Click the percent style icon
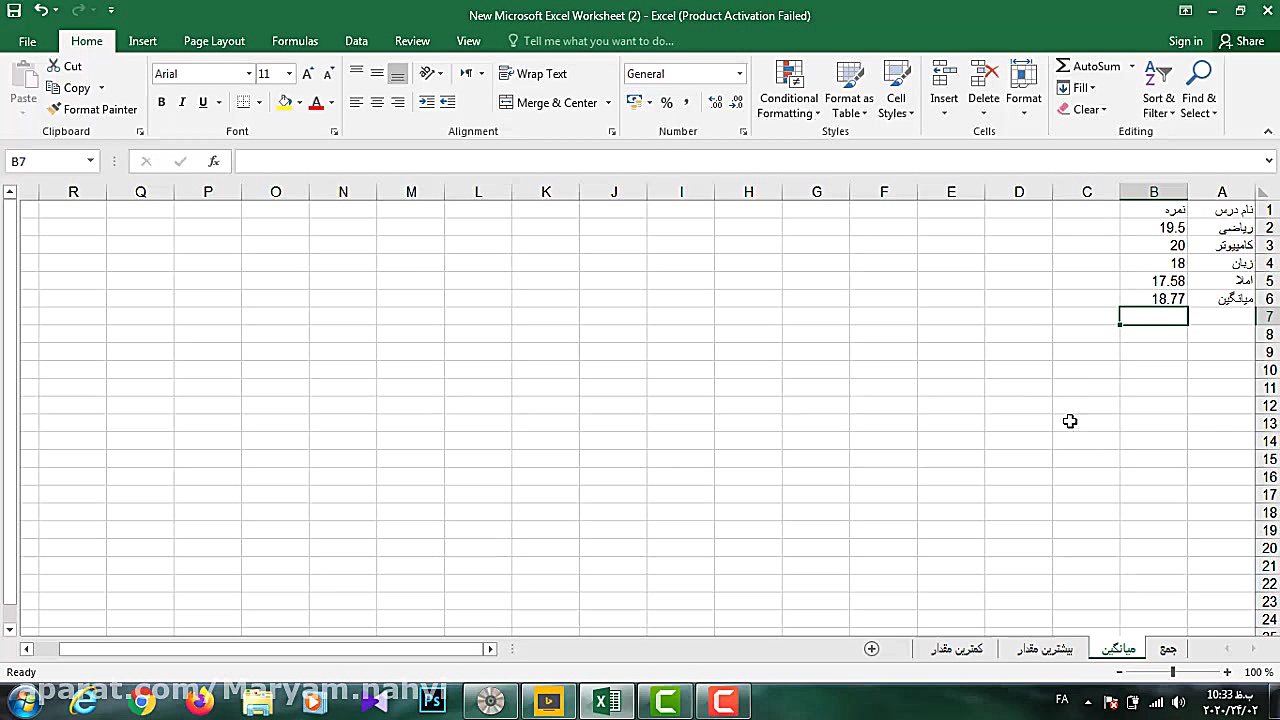1280x720 pixels. click(667, 102)
